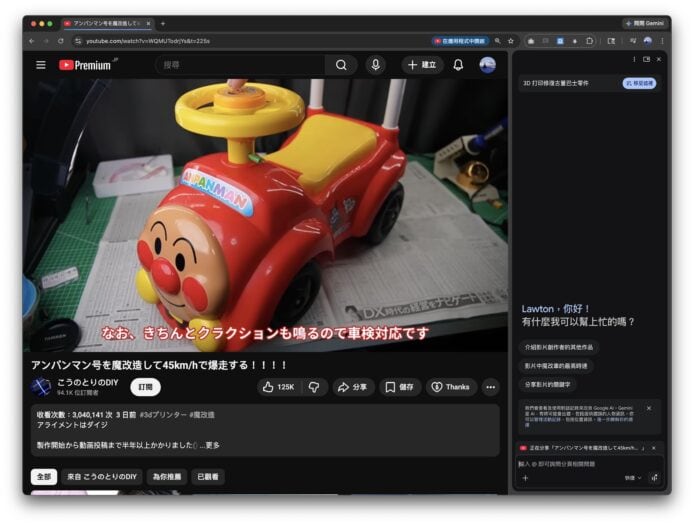Subscribe to こうのとりのDIY channel
The image size is (694, 525).
pos(145,387)
